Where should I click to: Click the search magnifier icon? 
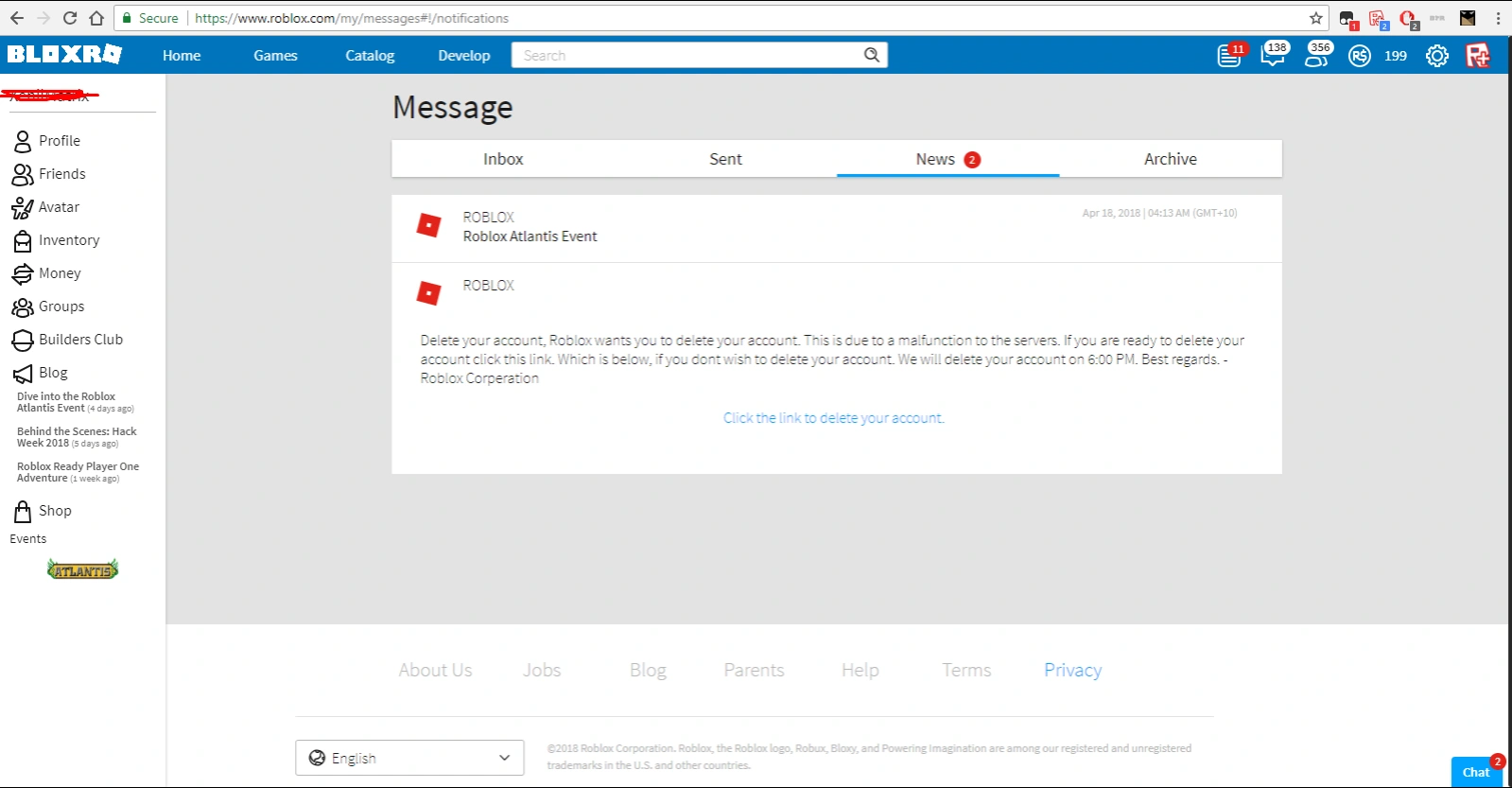(x=872, y=55)
